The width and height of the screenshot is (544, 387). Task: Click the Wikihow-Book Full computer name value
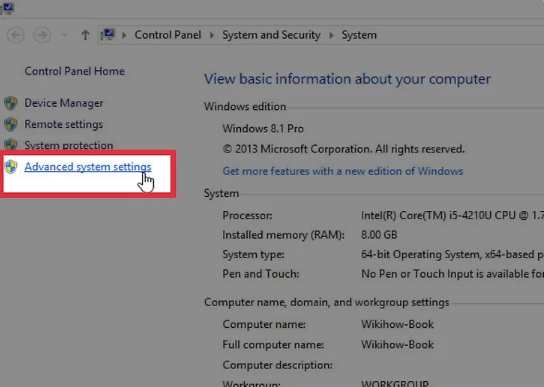(397, 345)
